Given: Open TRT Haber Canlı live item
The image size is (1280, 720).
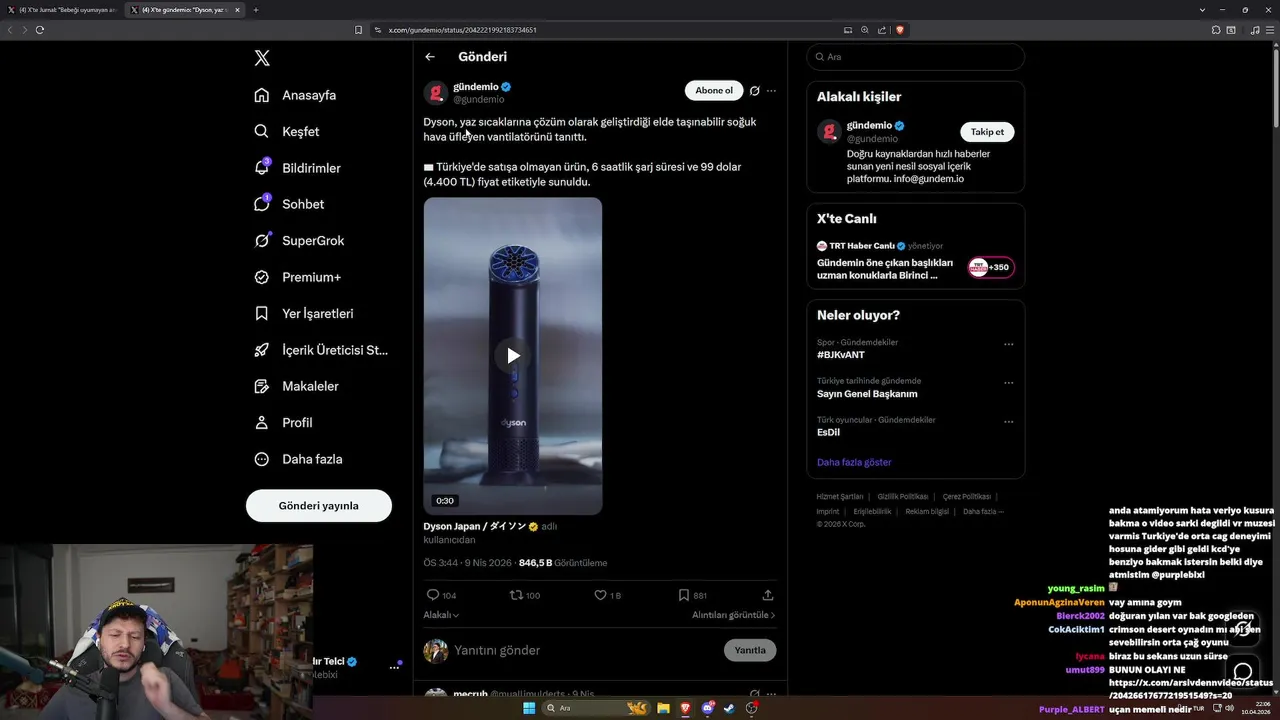Looking at the screenshot, I should [x=915, y=260].
